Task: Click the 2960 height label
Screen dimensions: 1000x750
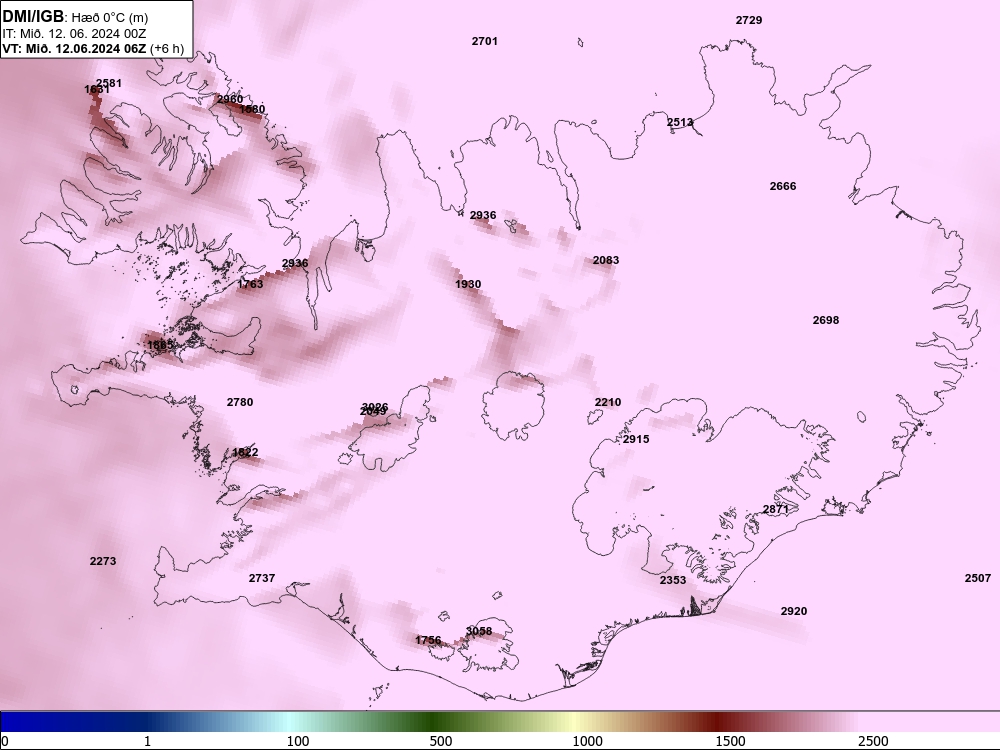Action: [230, 99]
